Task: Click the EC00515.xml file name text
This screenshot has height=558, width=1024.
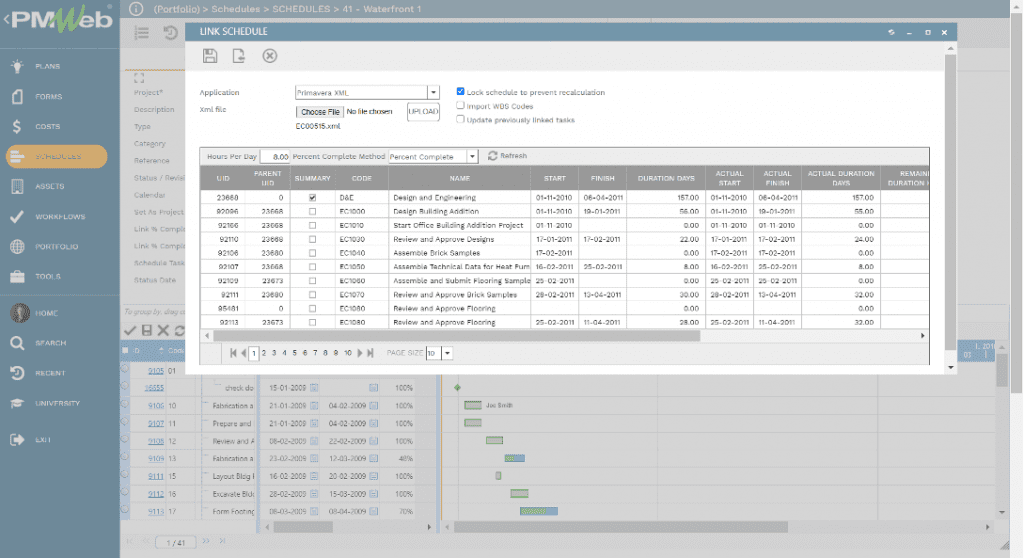Action: (x=318, y=126)
